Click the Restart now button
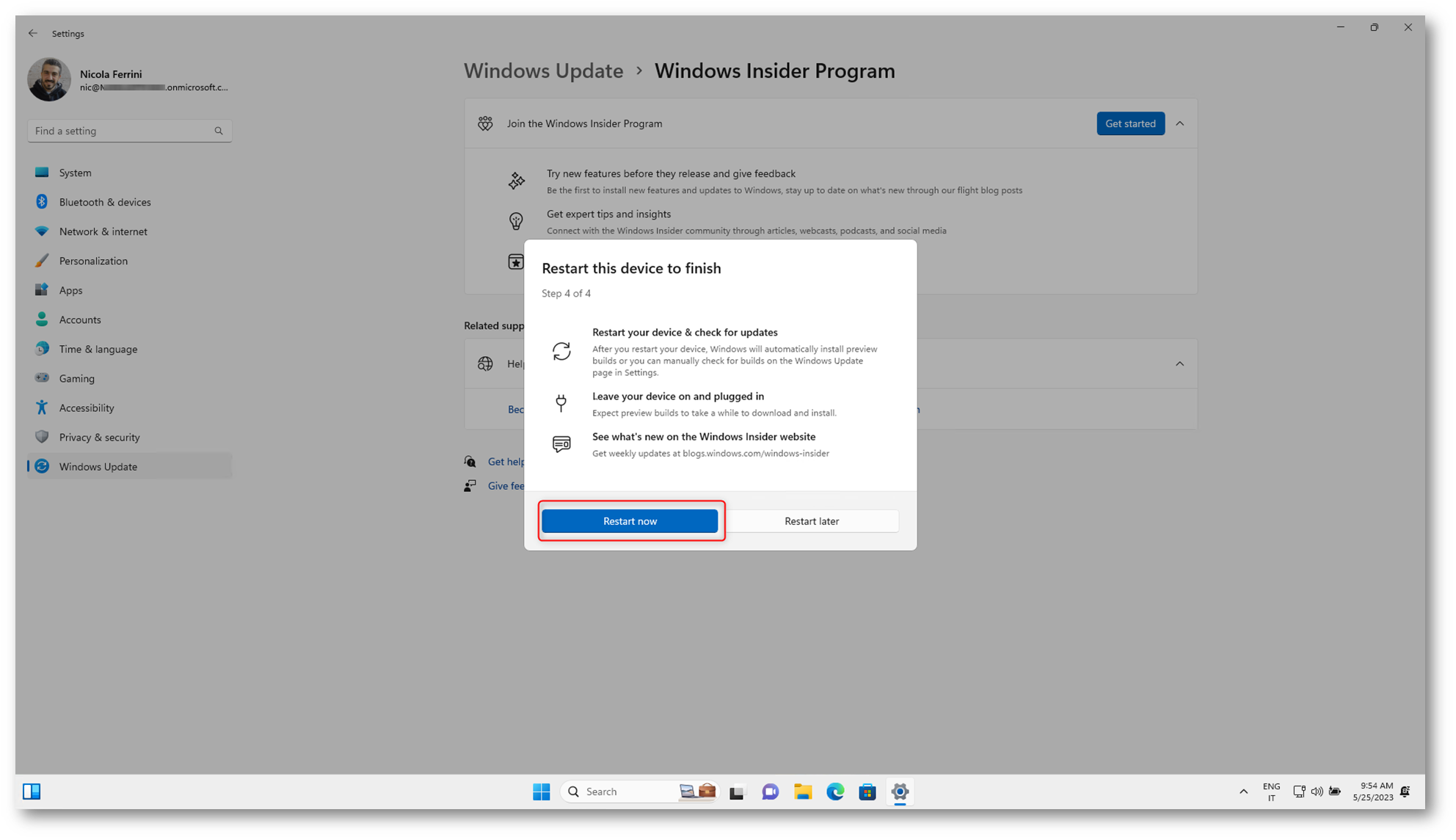Viewport: 1456px width, 840px height. 629,521
